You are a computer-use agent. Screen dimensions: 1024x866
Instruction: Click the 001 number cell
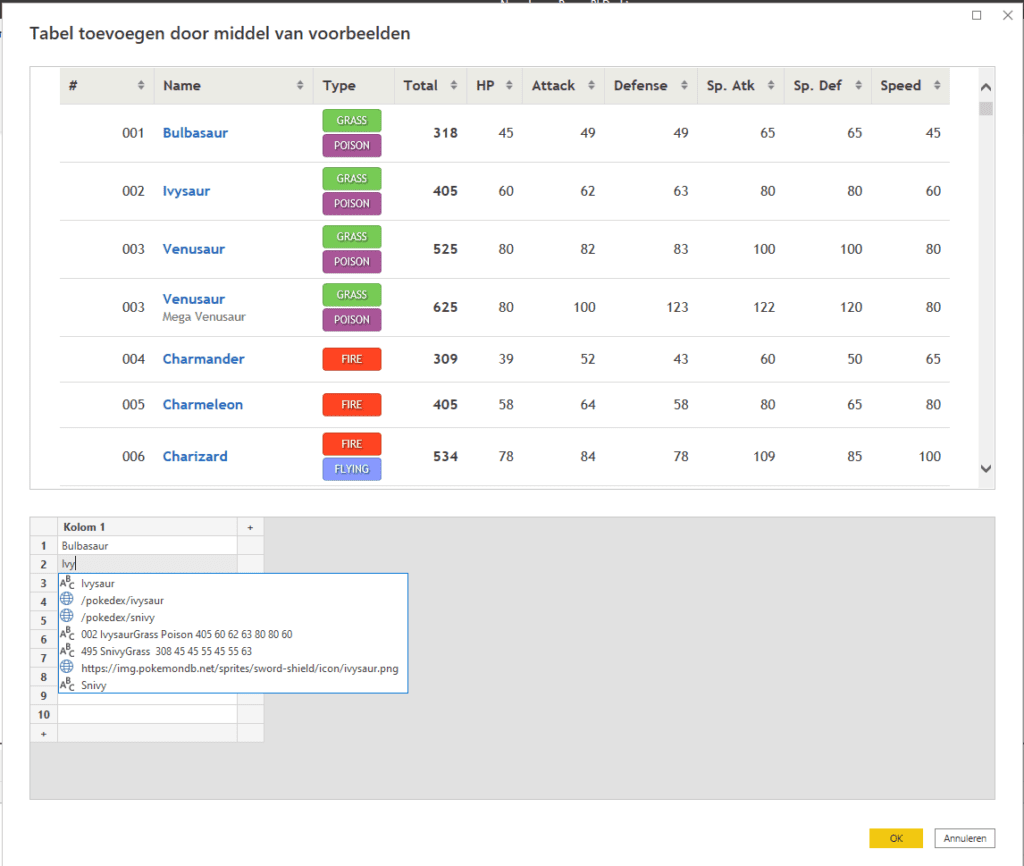coord(133,133)
